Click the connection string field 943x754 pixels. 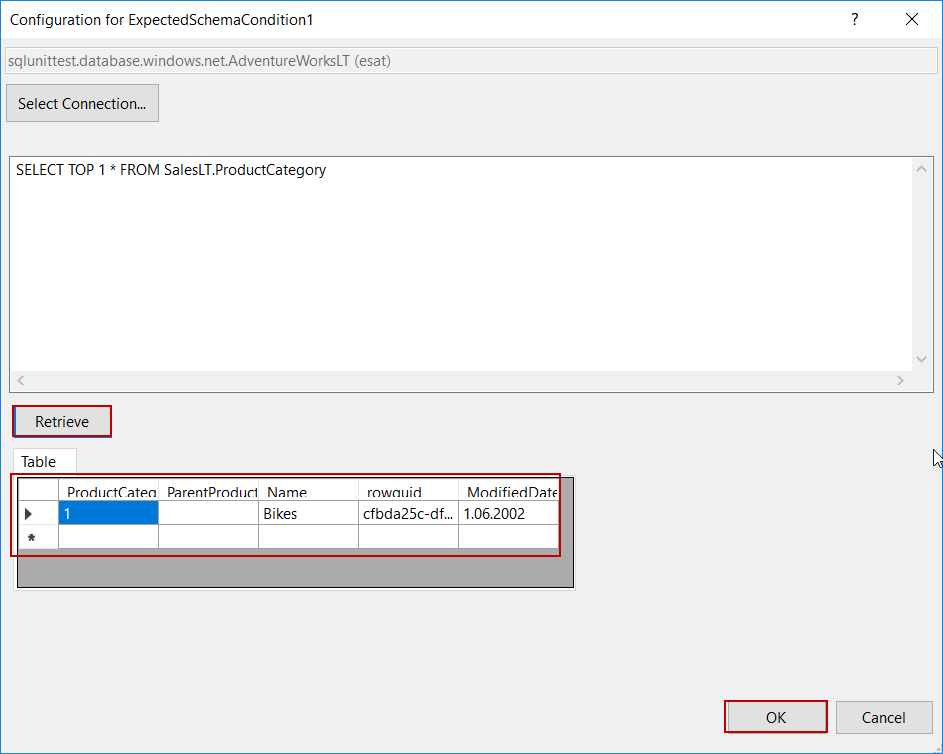(471, 61)
